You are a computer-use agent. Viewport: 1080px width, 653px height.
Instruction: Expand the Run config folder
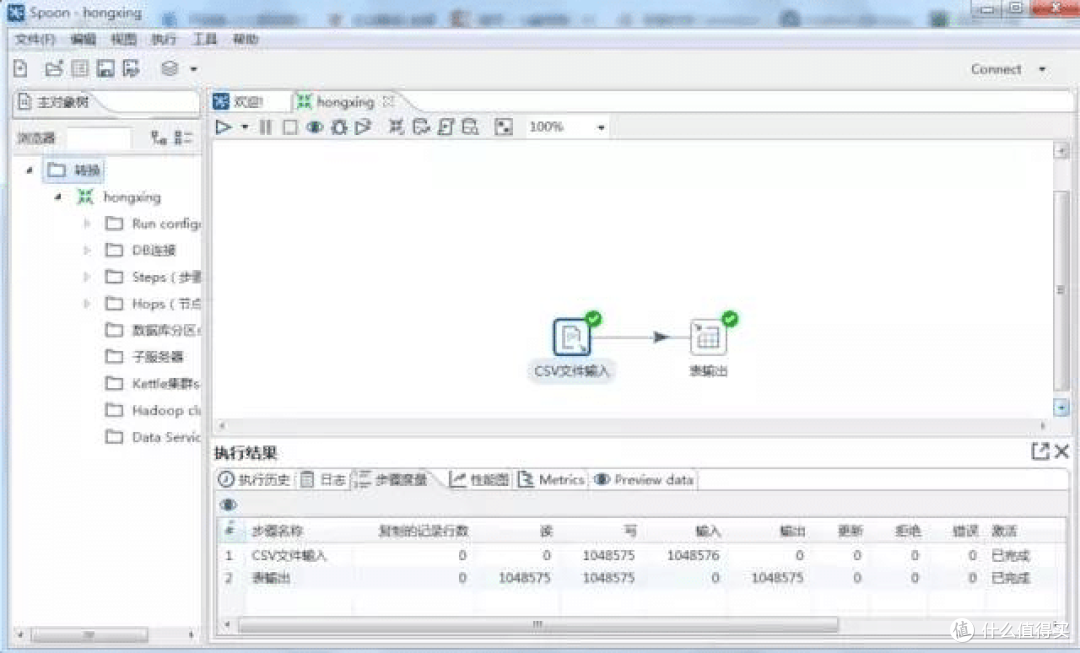pyautogui.click(x=87, y=223)
